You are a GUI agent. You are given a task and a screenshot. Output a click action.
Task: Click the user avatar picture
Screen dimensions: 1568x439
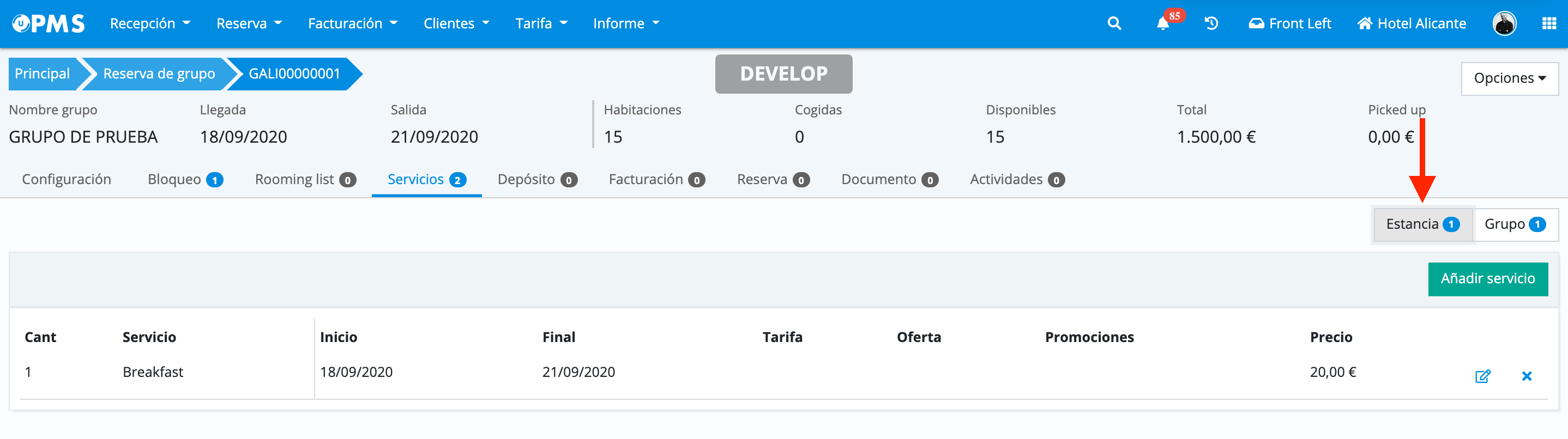pyautogui.click(x=1504, y=24)
